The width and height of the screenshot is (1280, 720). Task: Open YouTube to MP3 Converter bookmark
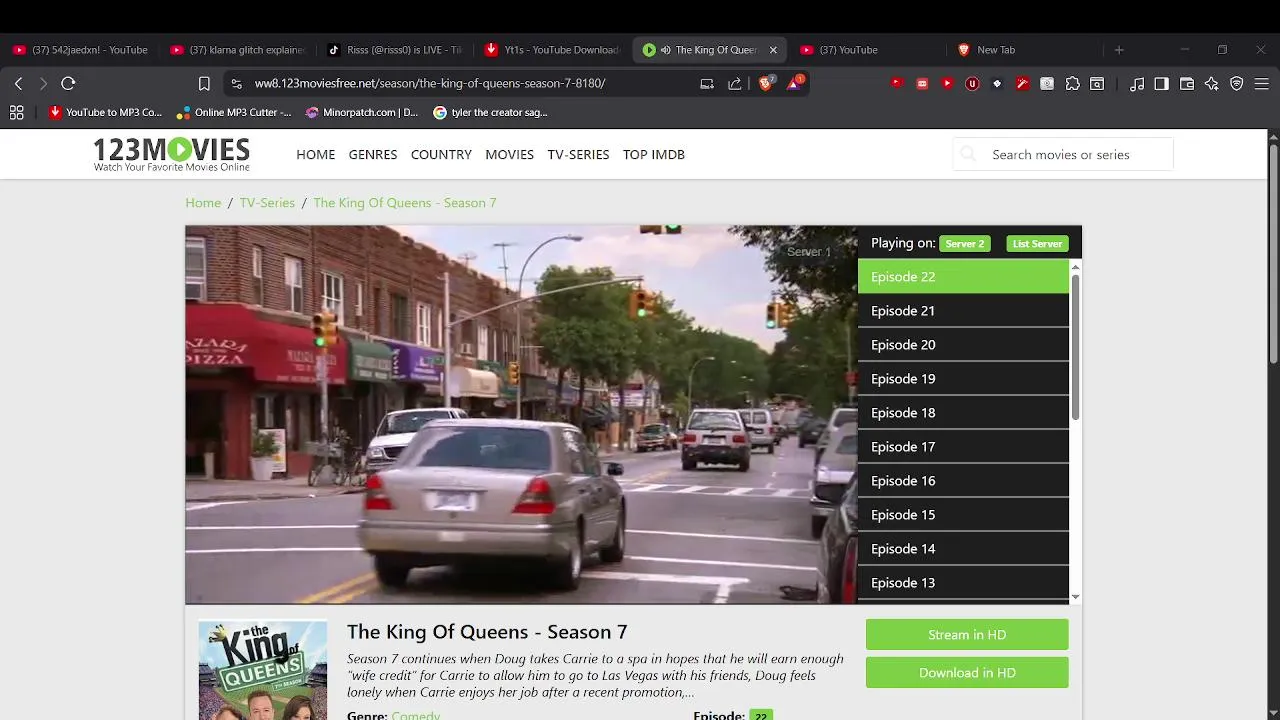(x=105, y=112)
